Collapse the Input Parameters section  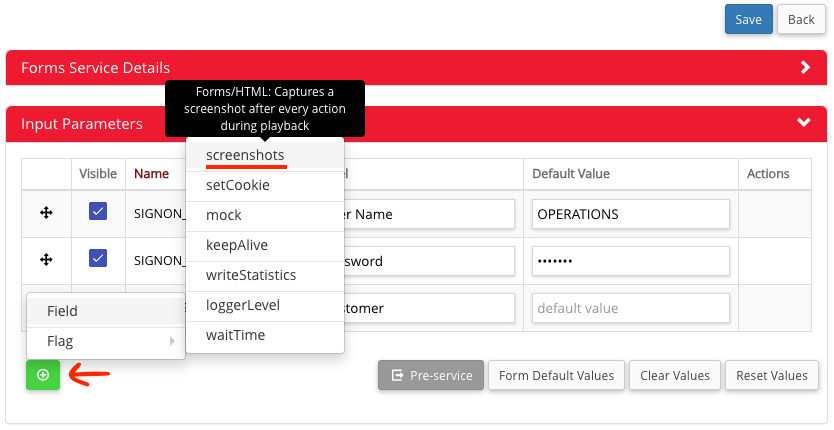coord(804,122)
